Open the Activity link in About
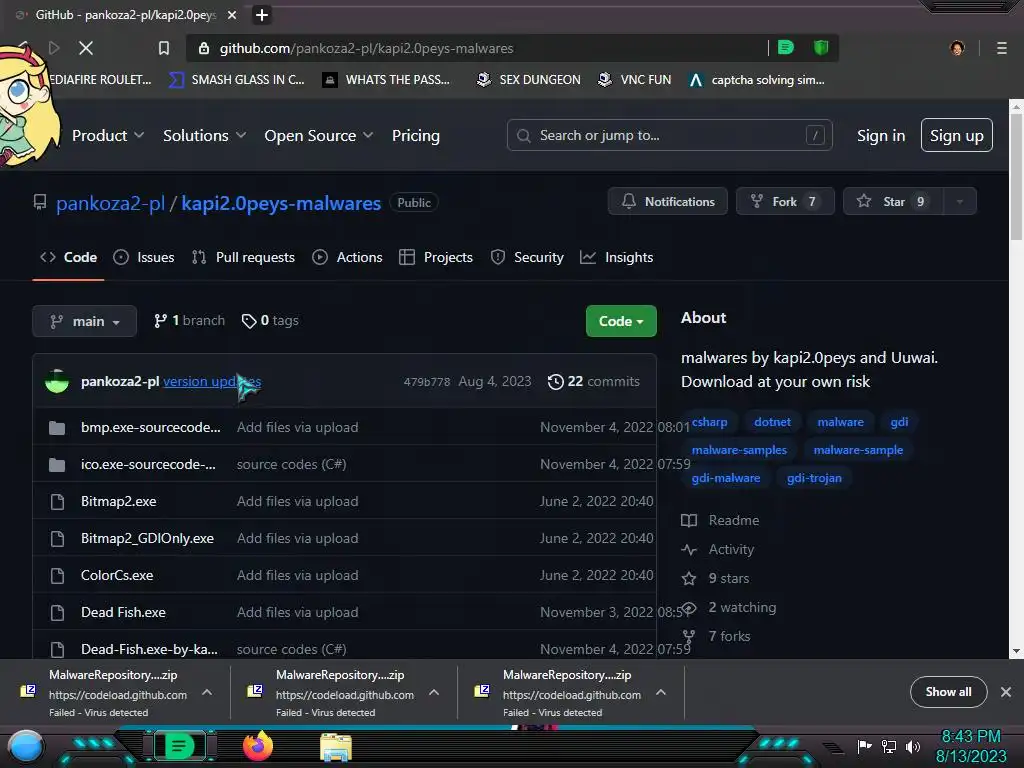 [718, 550]
